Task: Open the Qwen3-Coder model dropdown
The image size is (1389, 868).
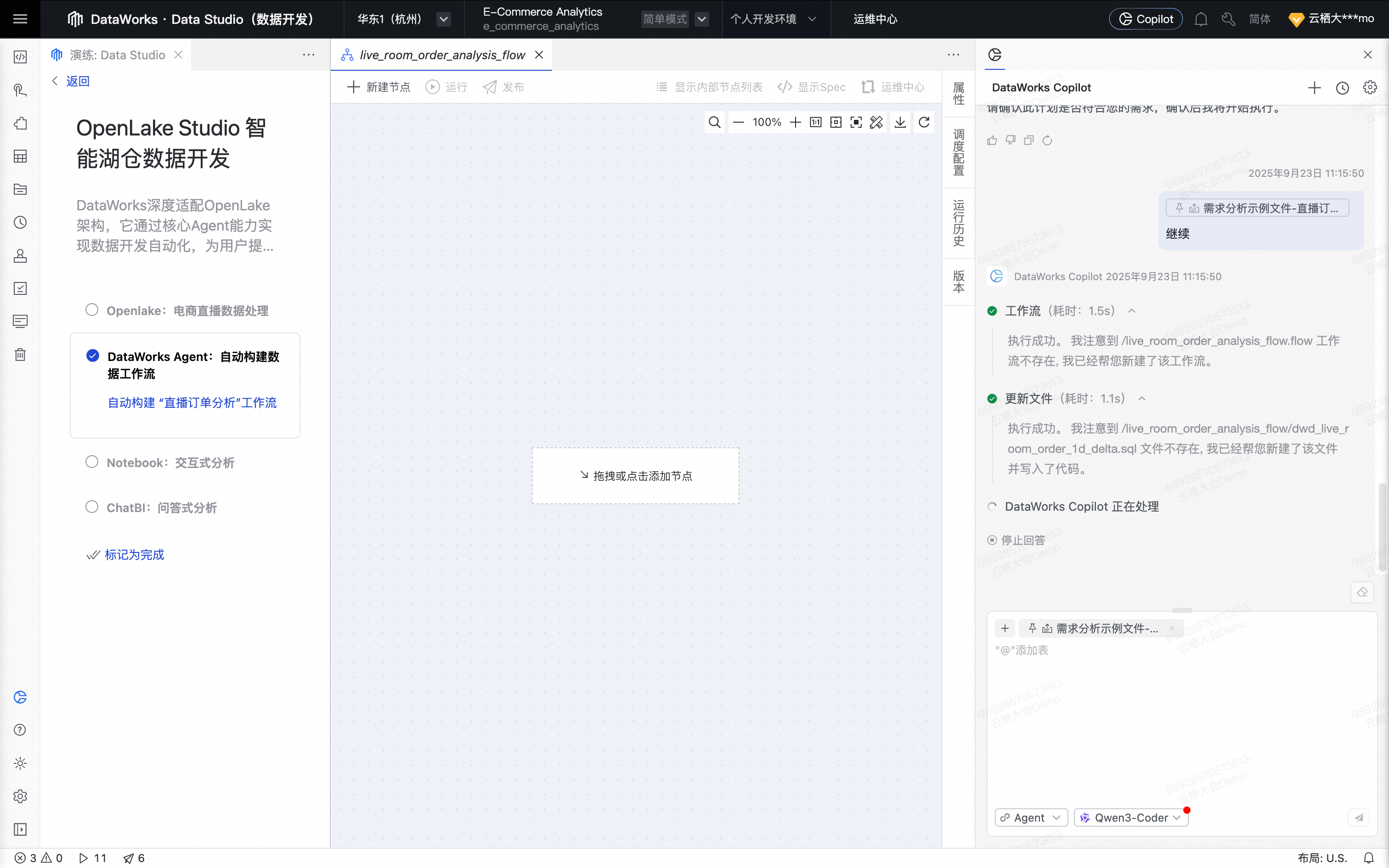Action: click(x=1131, y=817)
